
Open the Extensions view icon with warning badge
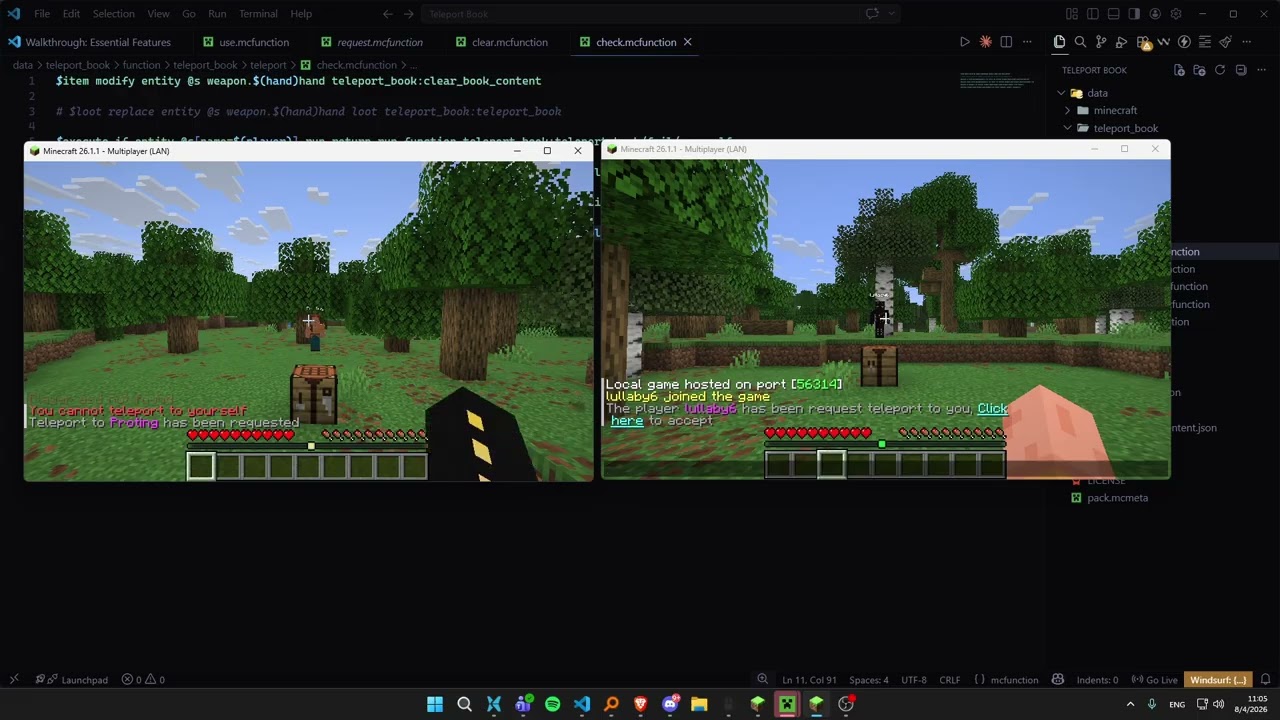[x=1143, y=42]
